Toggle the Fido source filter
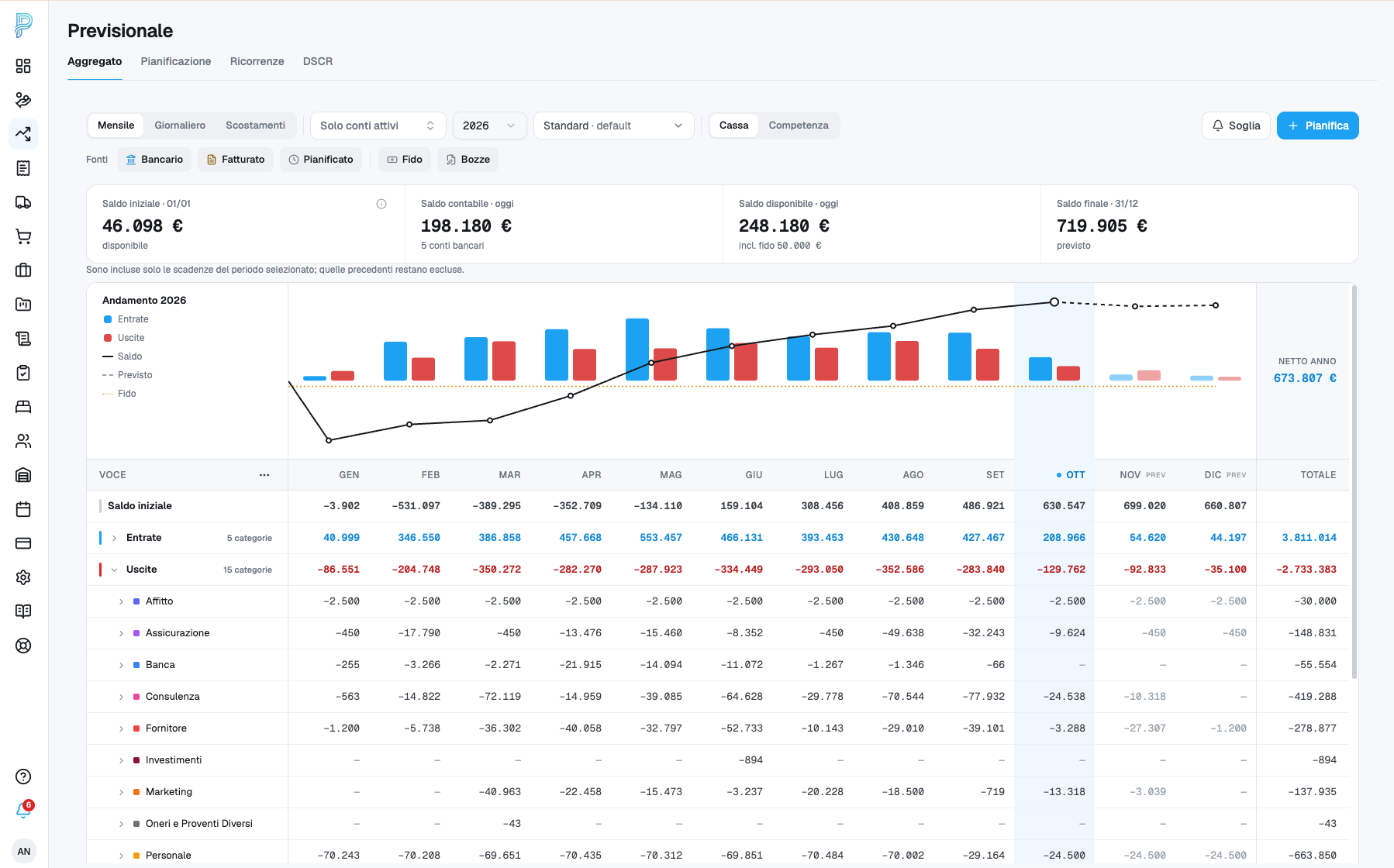 [405, 160]
